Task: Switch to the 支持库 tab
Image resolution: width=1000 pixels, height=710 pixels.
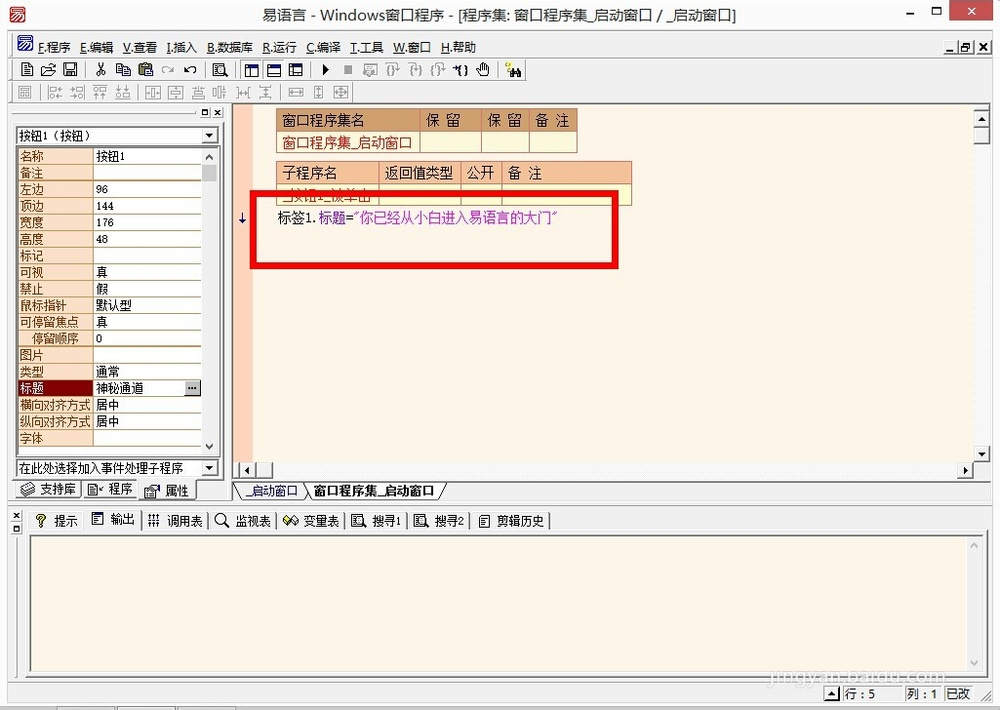Action: (48, 490)
